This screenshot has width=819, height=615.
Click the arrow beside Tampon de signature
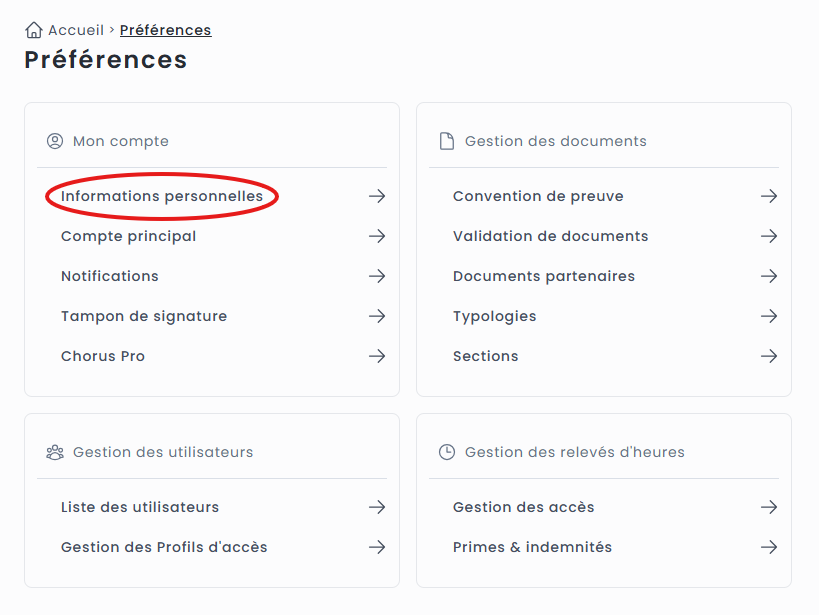(377, 316)
